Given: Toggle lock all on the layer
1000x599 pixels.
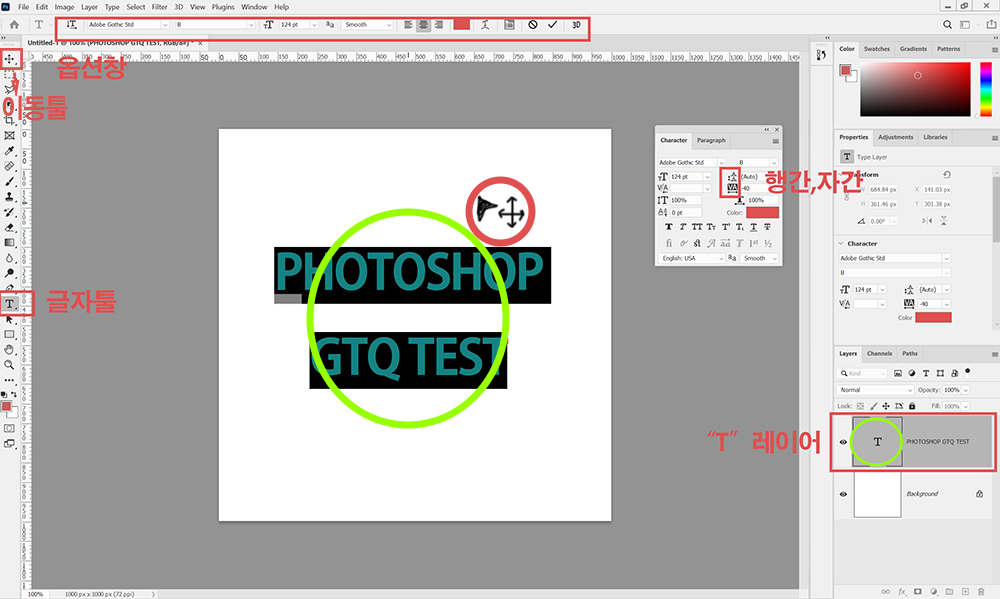Looking at the screenshot, I should pos(912,406).
